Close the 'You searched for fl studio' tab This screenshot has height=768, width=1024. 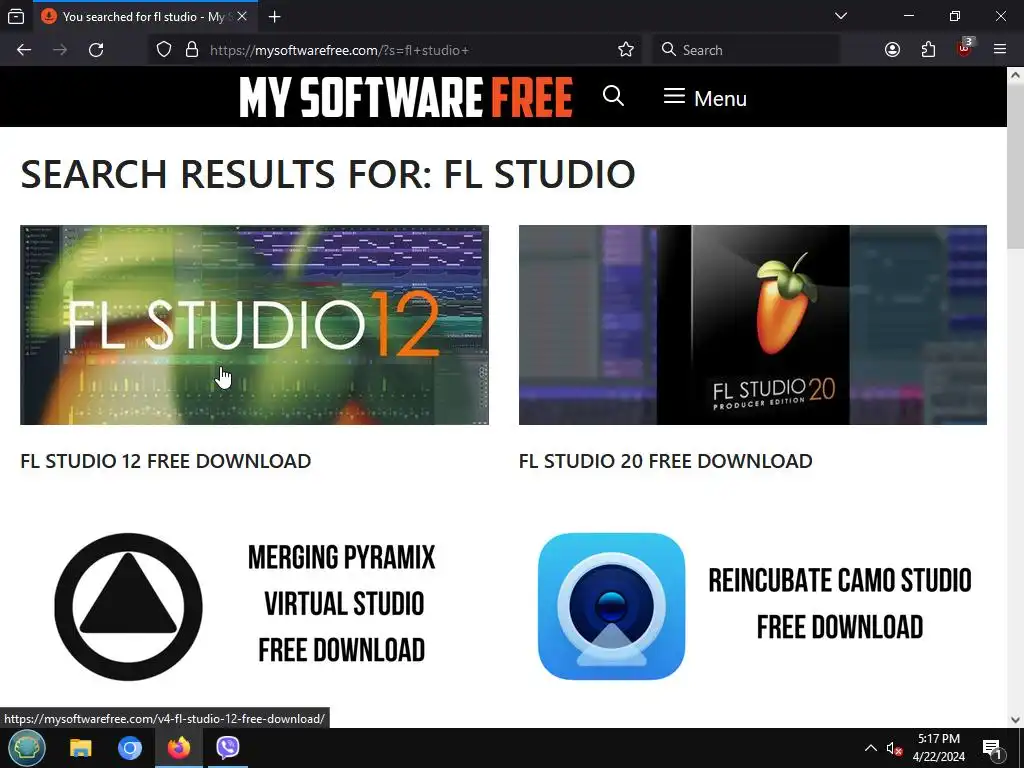click(x=242, y=16)
